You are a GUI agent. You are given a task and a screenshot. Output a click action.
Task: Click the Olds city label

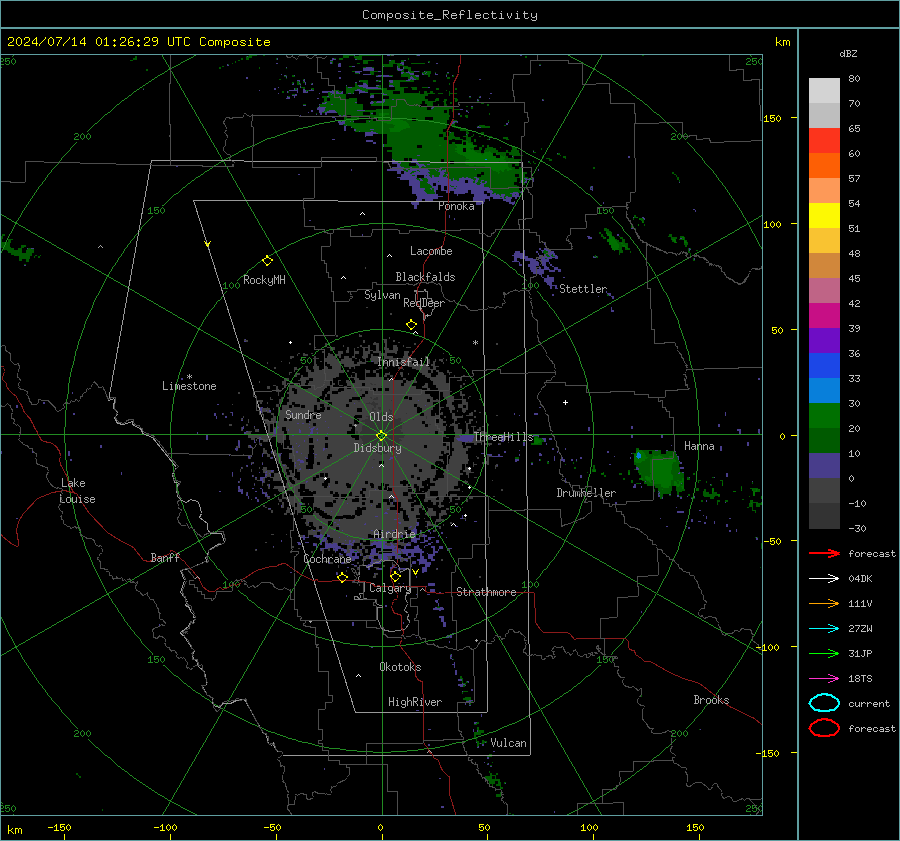[x=381, y=417]
